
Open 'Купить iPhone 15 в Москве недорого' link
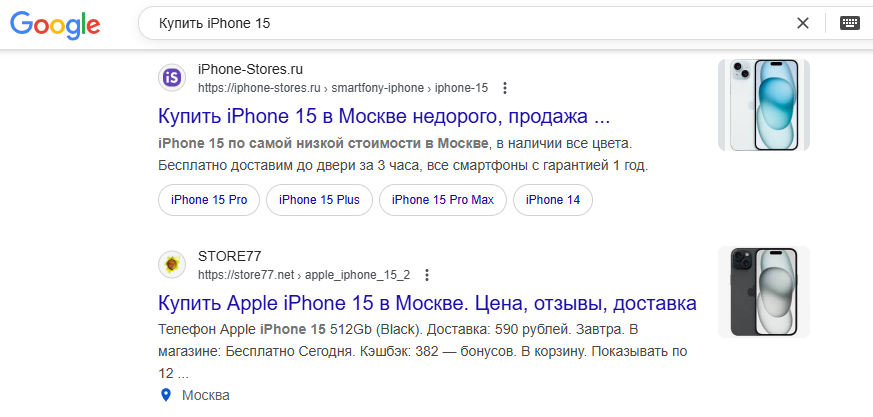click(x=384, y=116)
